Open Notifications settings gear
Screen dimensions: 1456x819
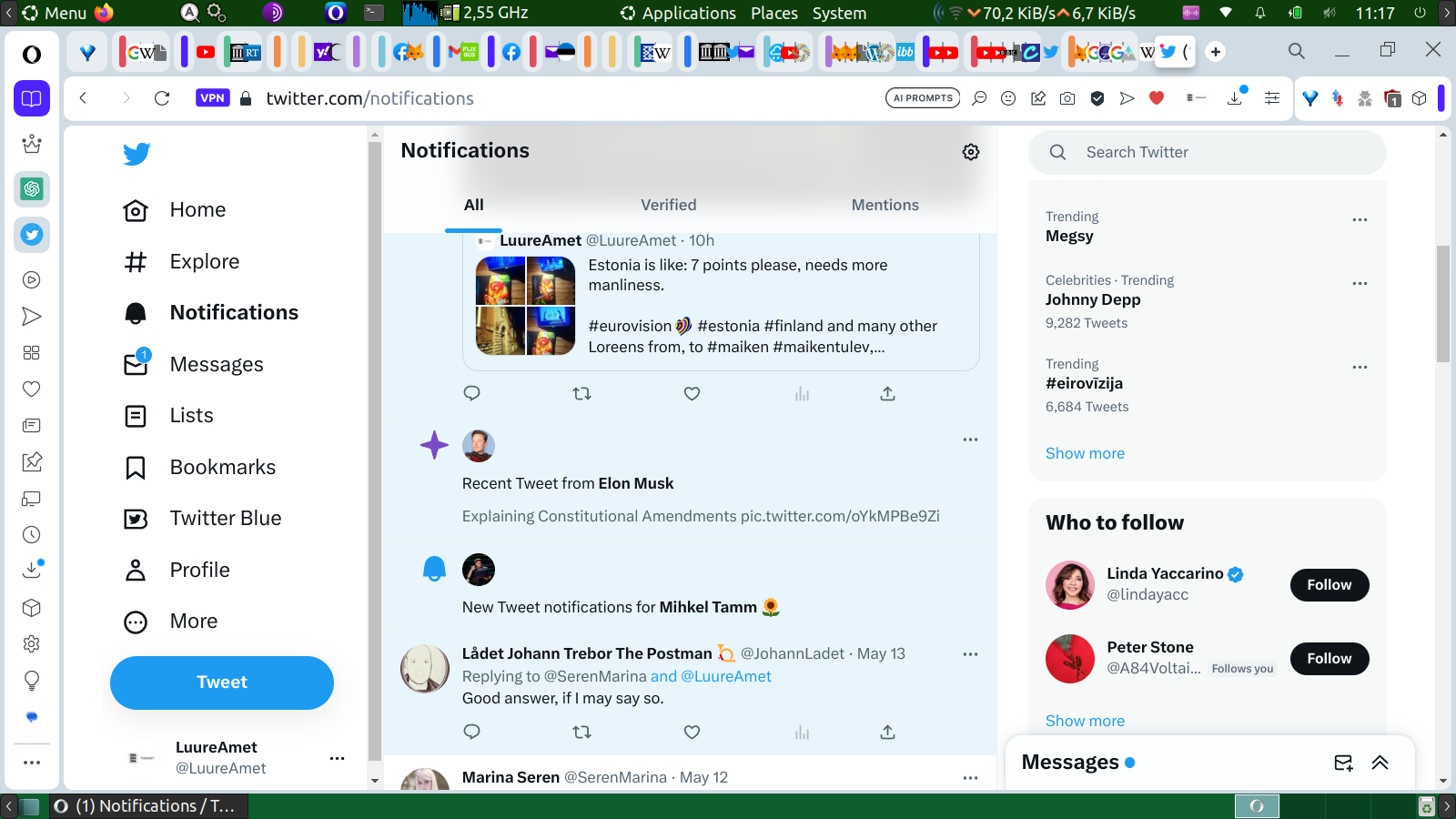coord(971,152)
